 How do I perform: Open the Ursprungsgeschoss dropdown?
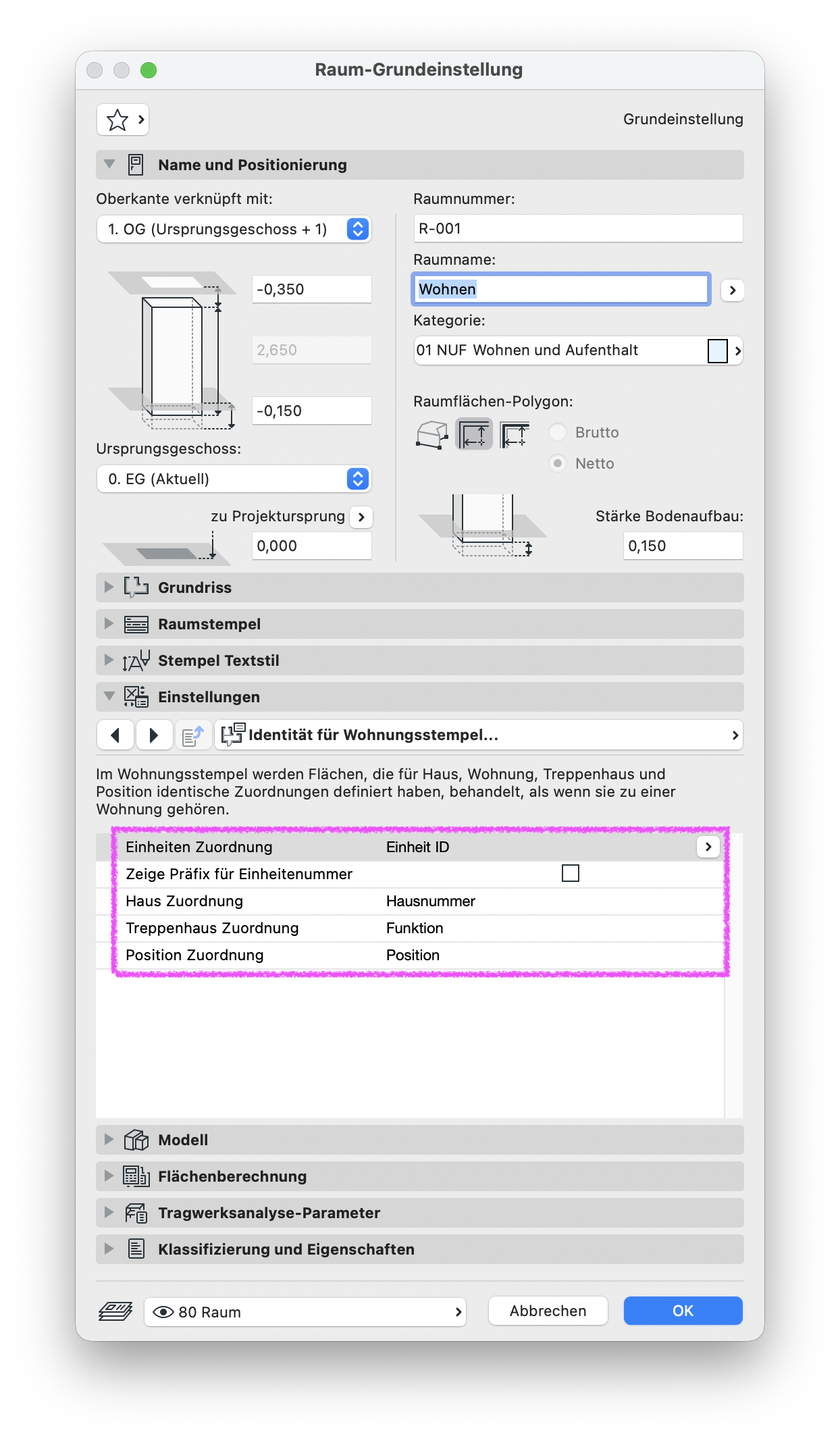234,479
